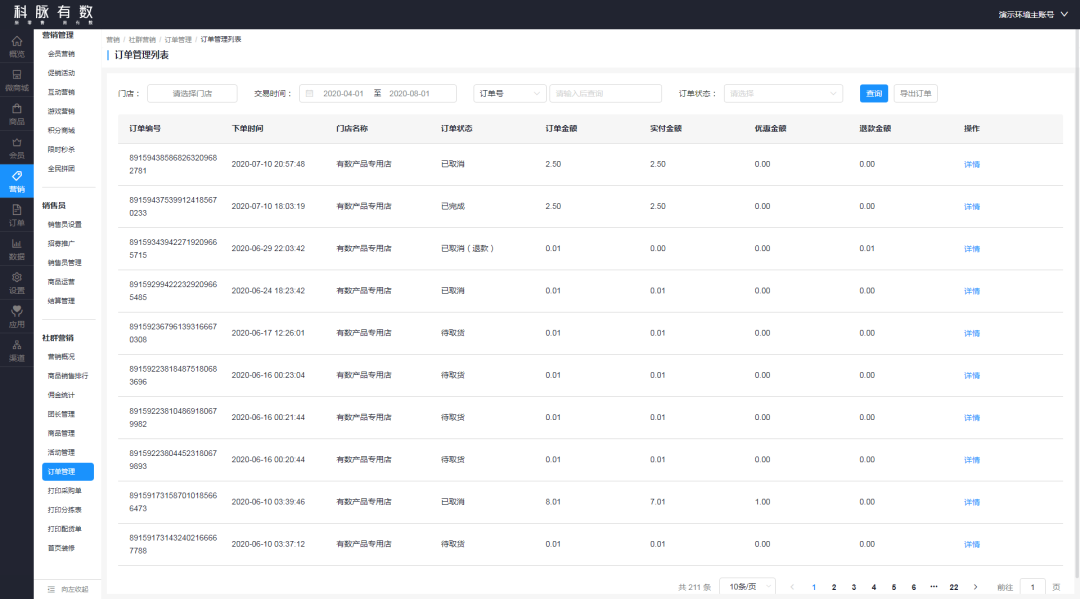Open the 渠道 network icon
1080x599 pixels.
17,345
